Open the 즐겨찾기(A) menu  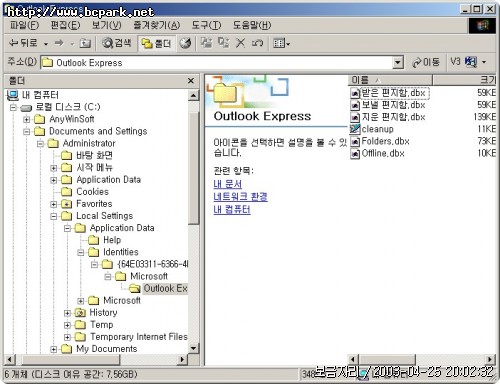pyautogui.click(x=156, y=25)
